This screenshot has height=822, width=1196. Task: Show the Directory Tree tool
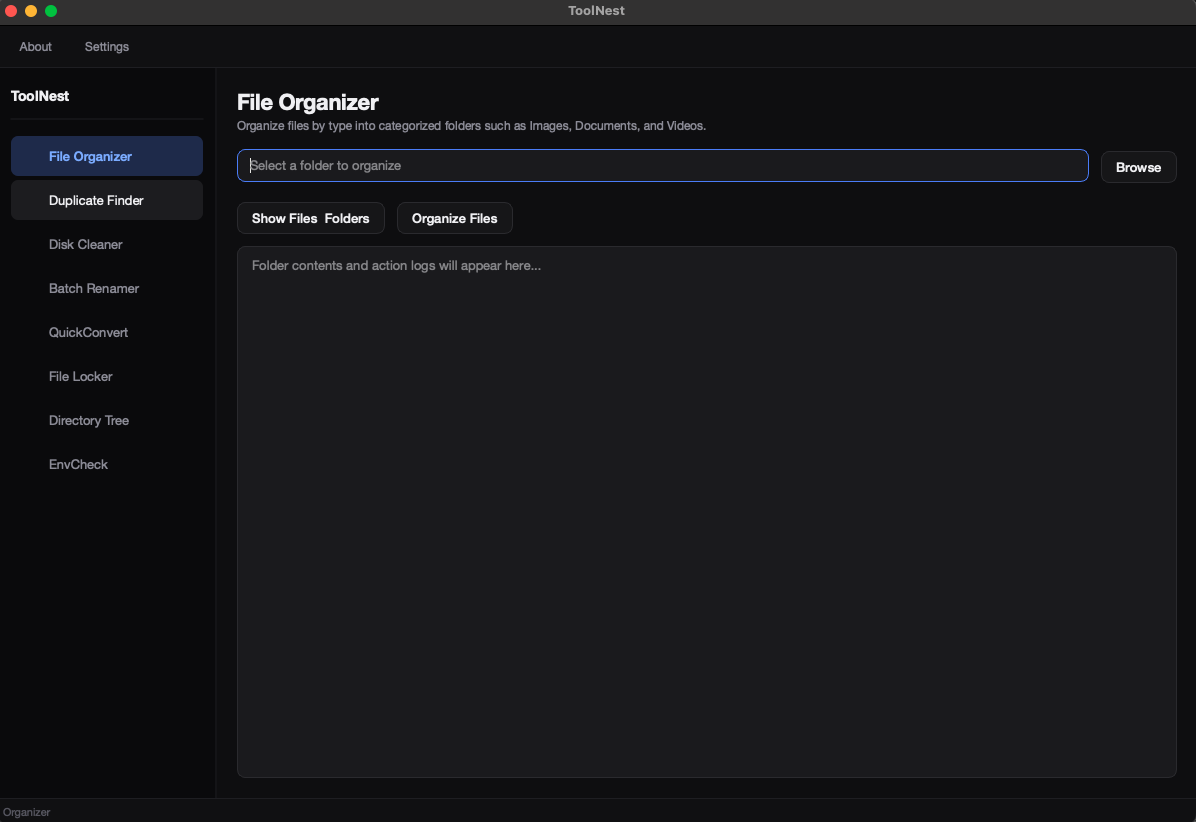(x=107, y=420)
